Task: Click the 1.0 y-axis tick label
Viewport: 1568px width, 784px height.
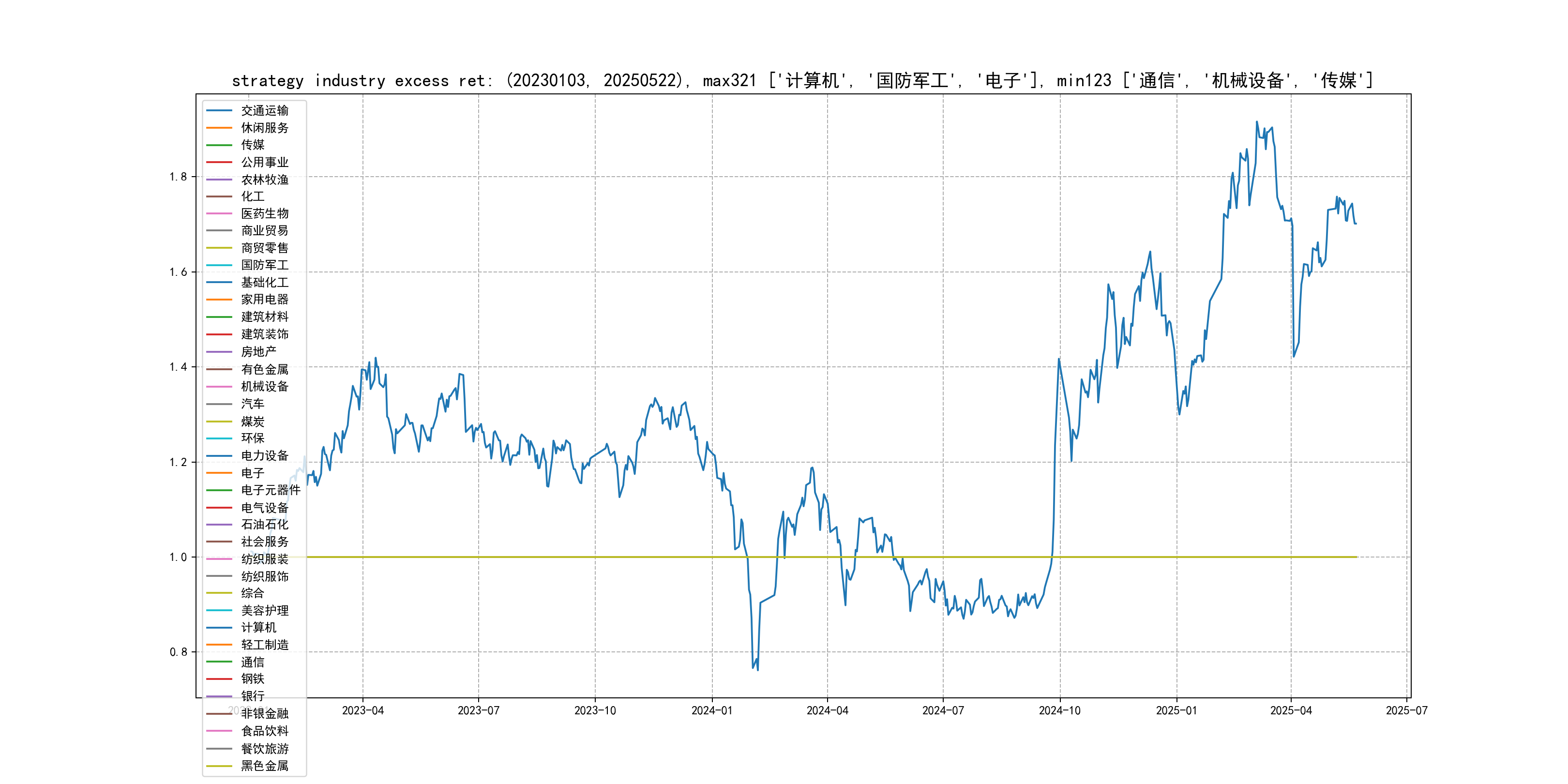Action: click(178, 557)
